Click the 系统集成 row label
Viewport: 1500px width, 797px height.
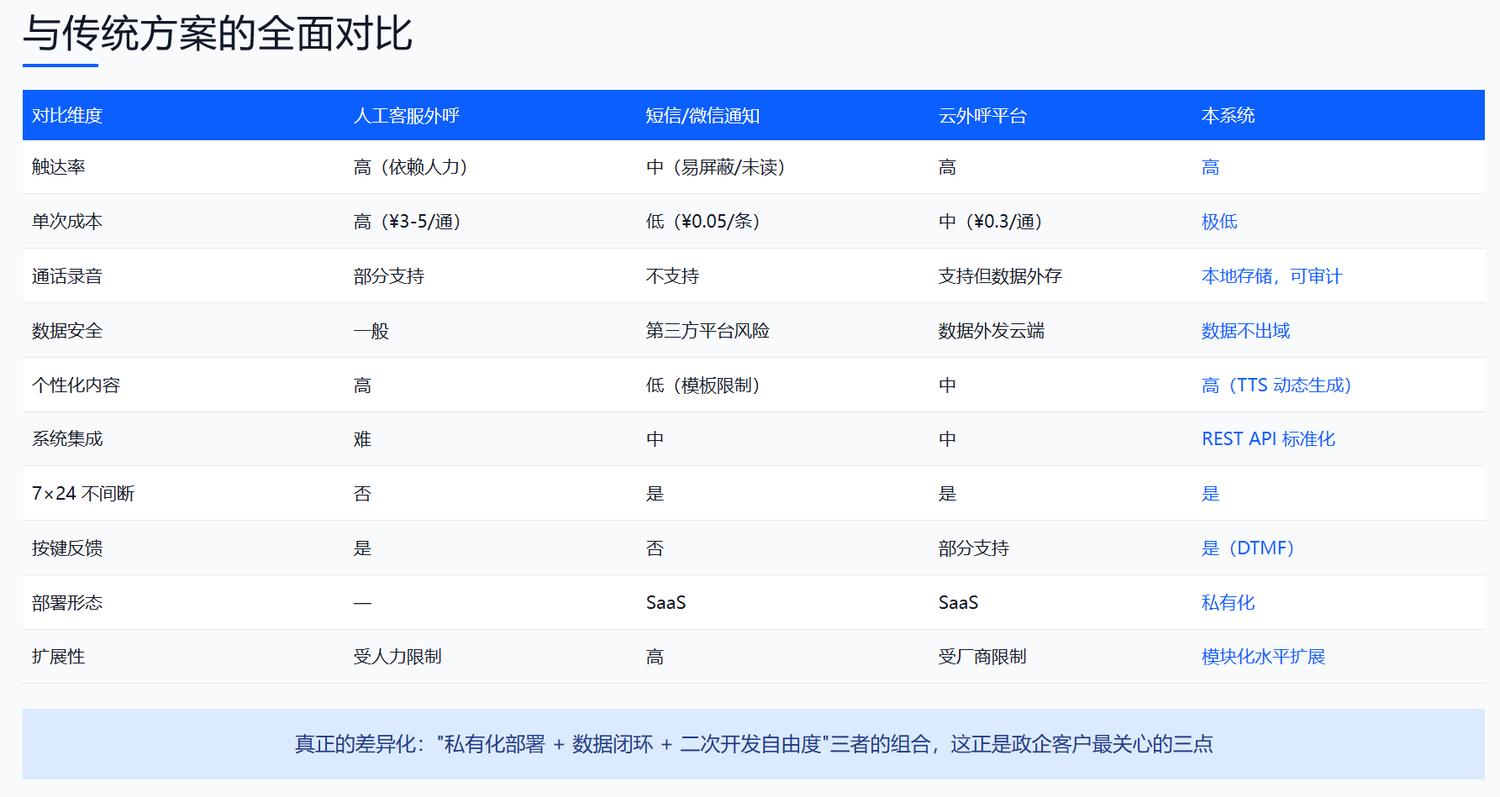pyautogui.click(x=67, y=439)
